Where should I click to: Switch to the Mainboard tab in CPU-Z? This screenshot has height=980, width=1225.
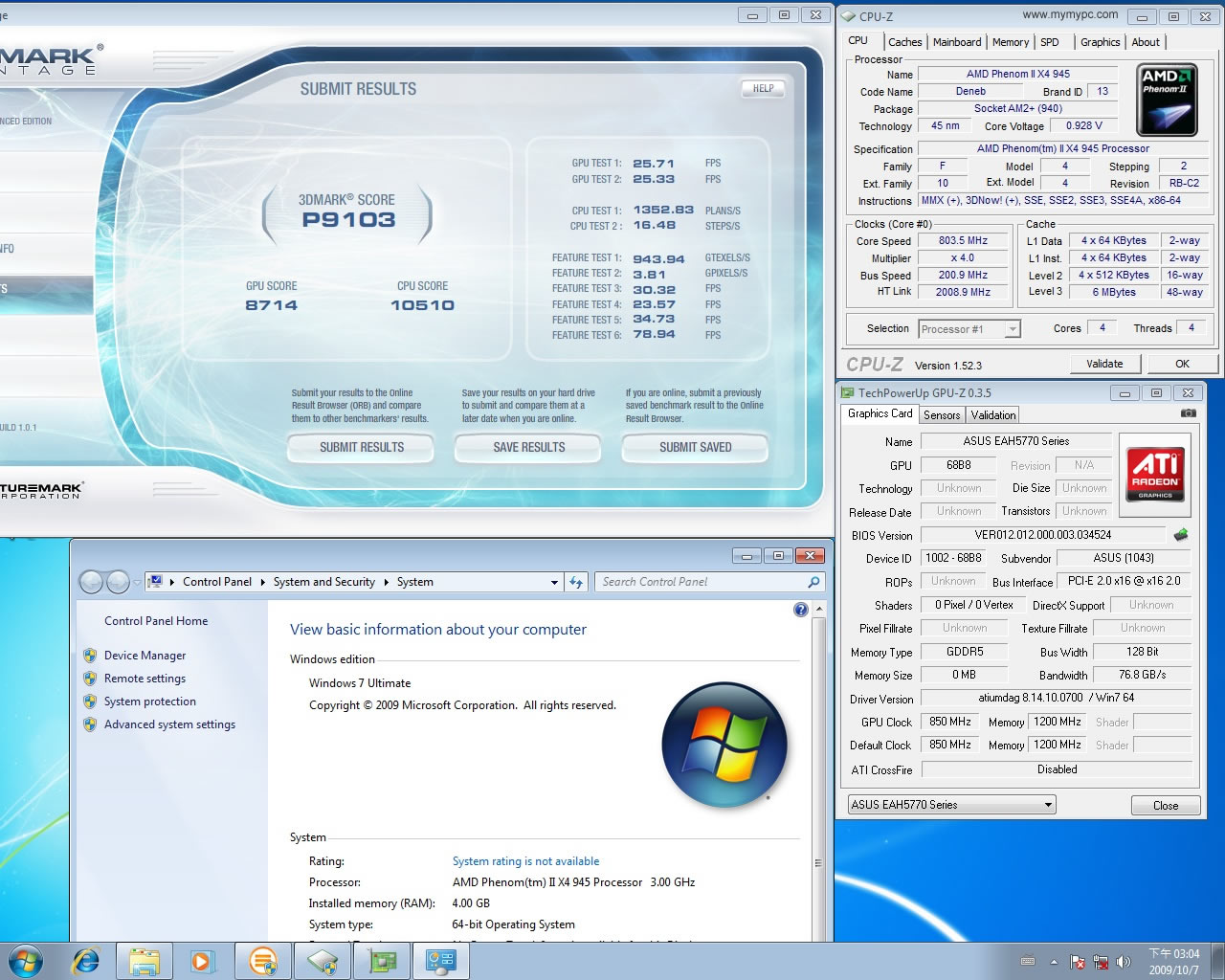(956, 42)
